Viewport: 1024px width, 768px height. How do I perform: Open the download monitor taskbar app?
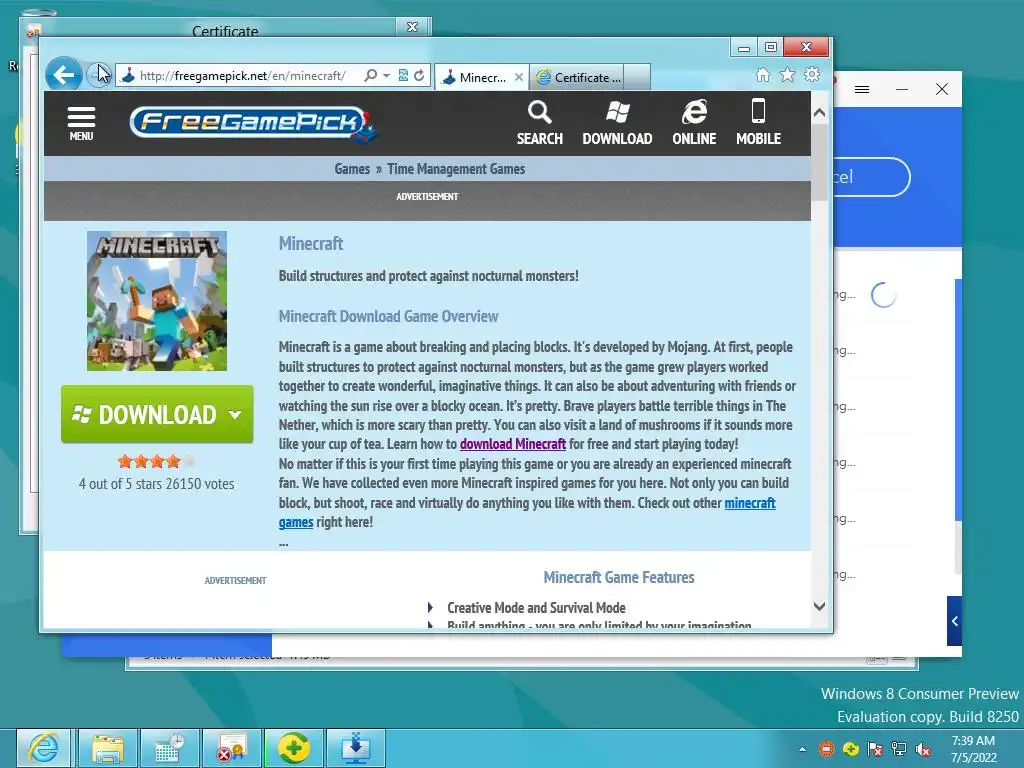[355, 748]
